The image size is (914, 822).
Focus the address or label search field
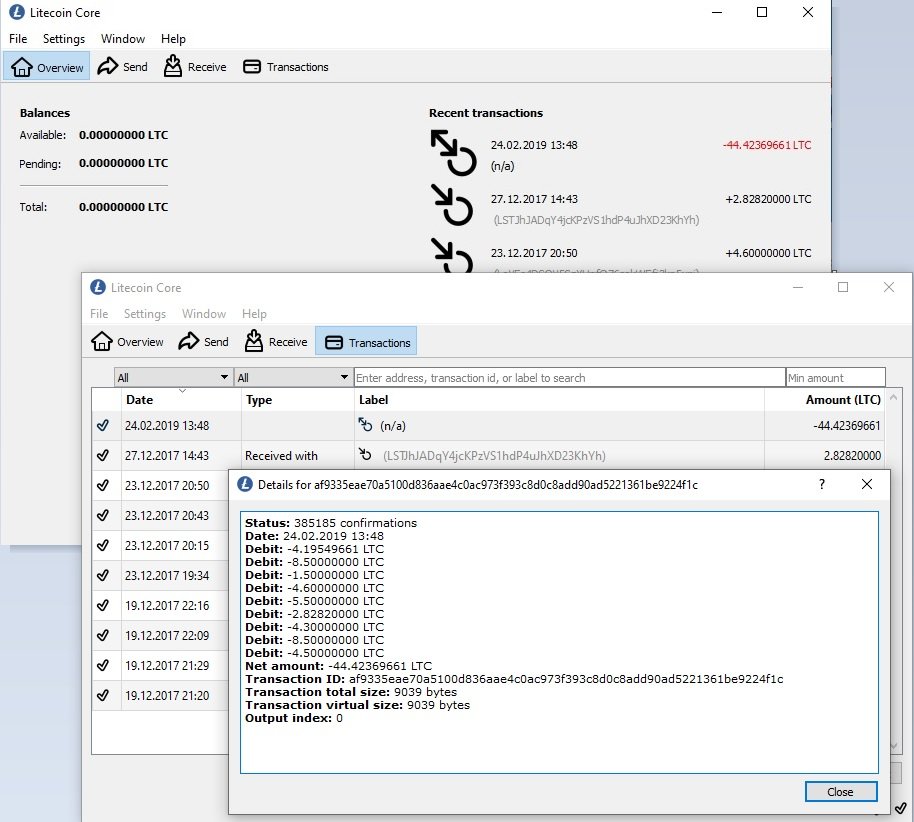tap(570, 378)
